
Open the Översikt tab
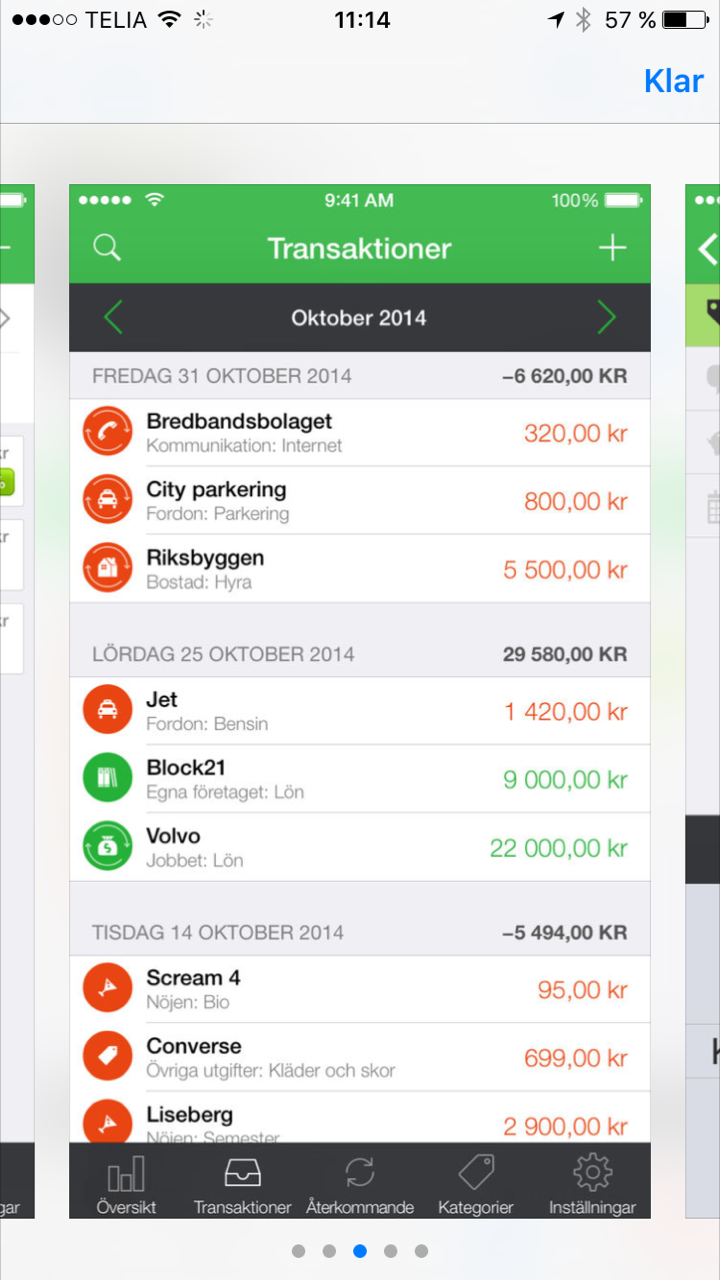(126, 1184)
